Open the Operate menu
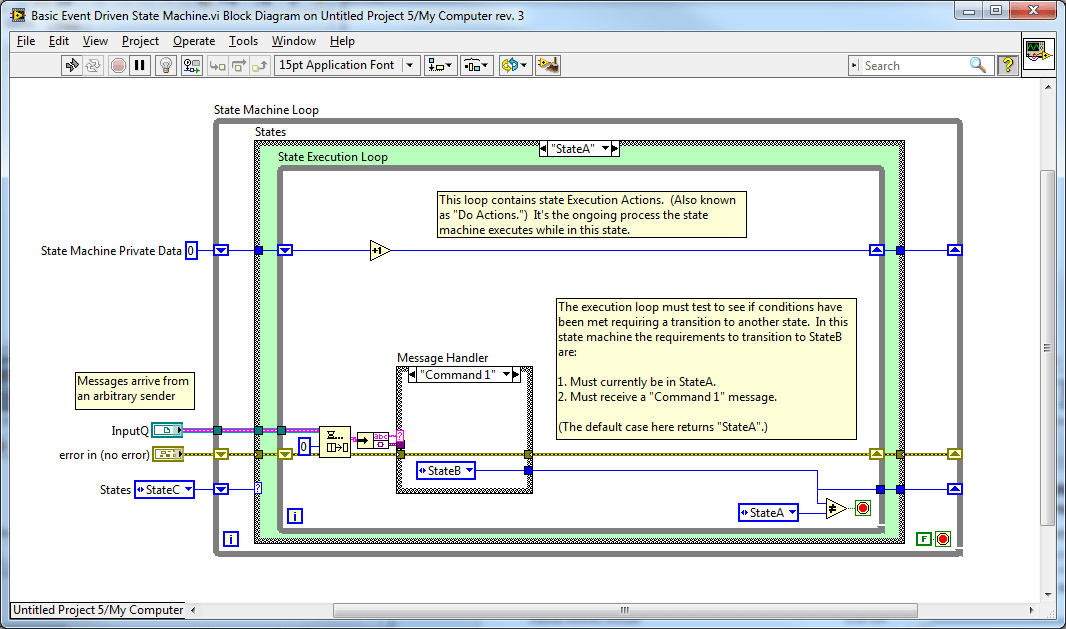The image size is (1066, 629). click(x=194, y=41)
